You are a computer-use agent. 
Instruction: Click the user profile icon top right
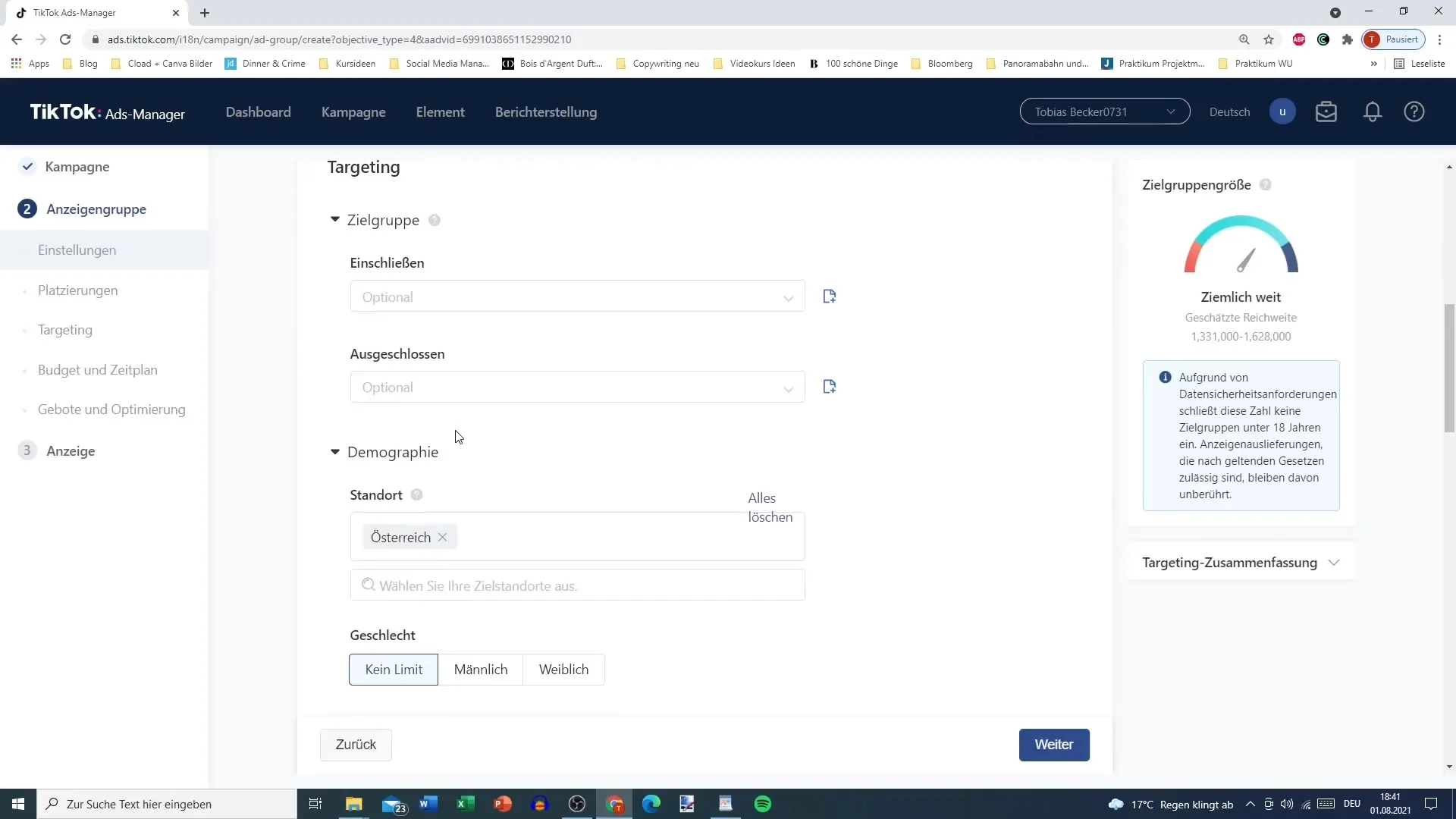(1283, 111)
